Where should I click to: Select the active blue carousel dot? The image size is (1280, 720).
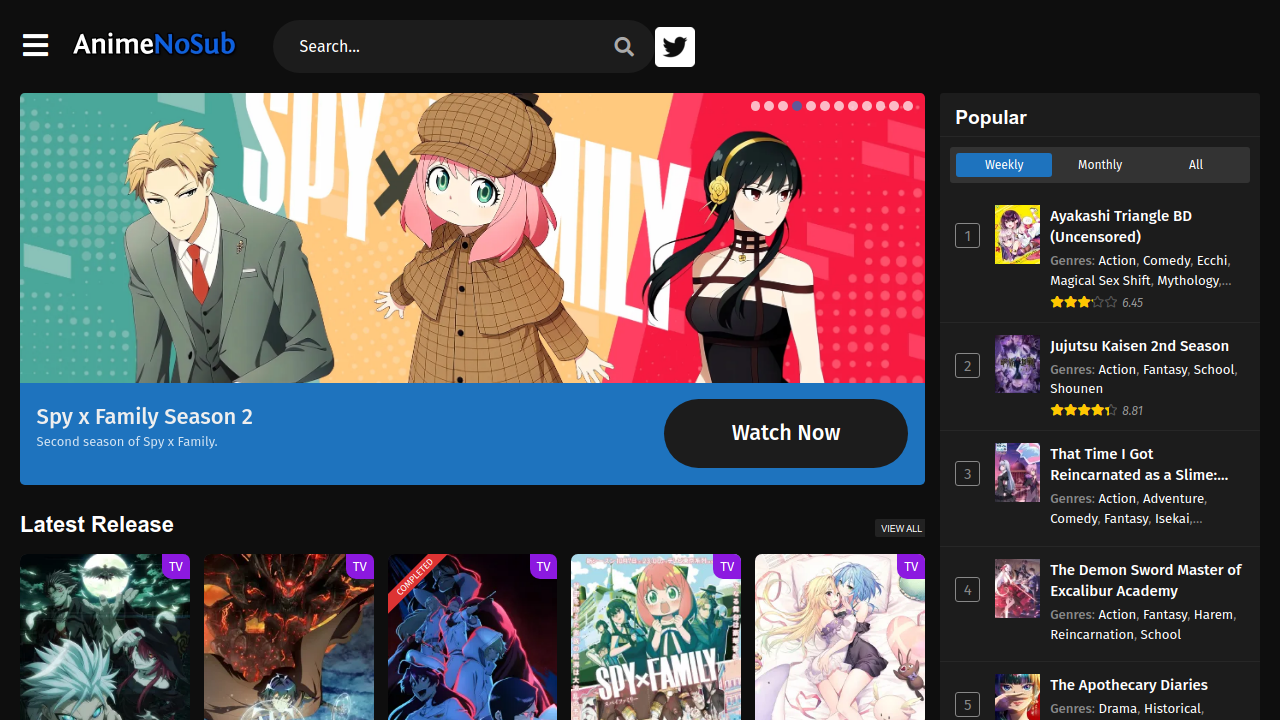point(797,106)
